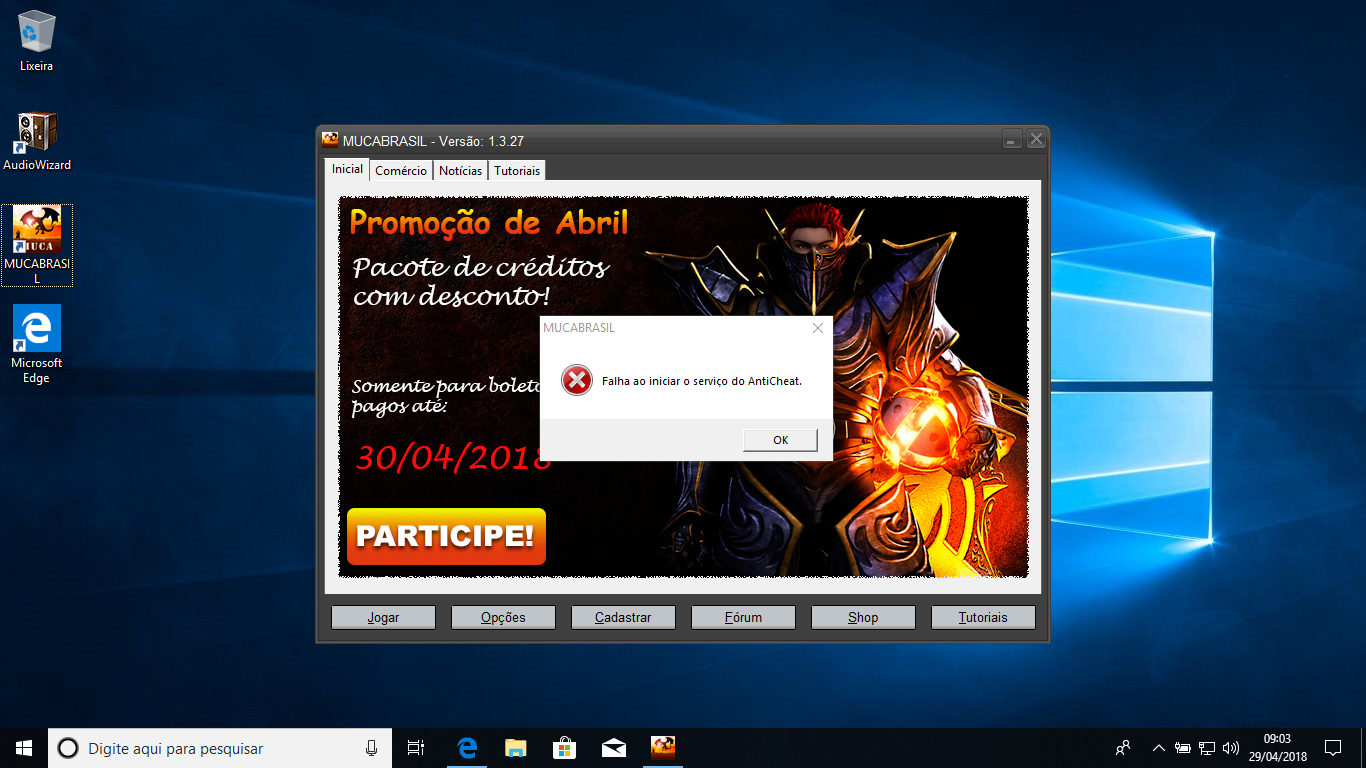Expand hidden system tray icons
1366x768 pixels.
tap(1158, 747)
